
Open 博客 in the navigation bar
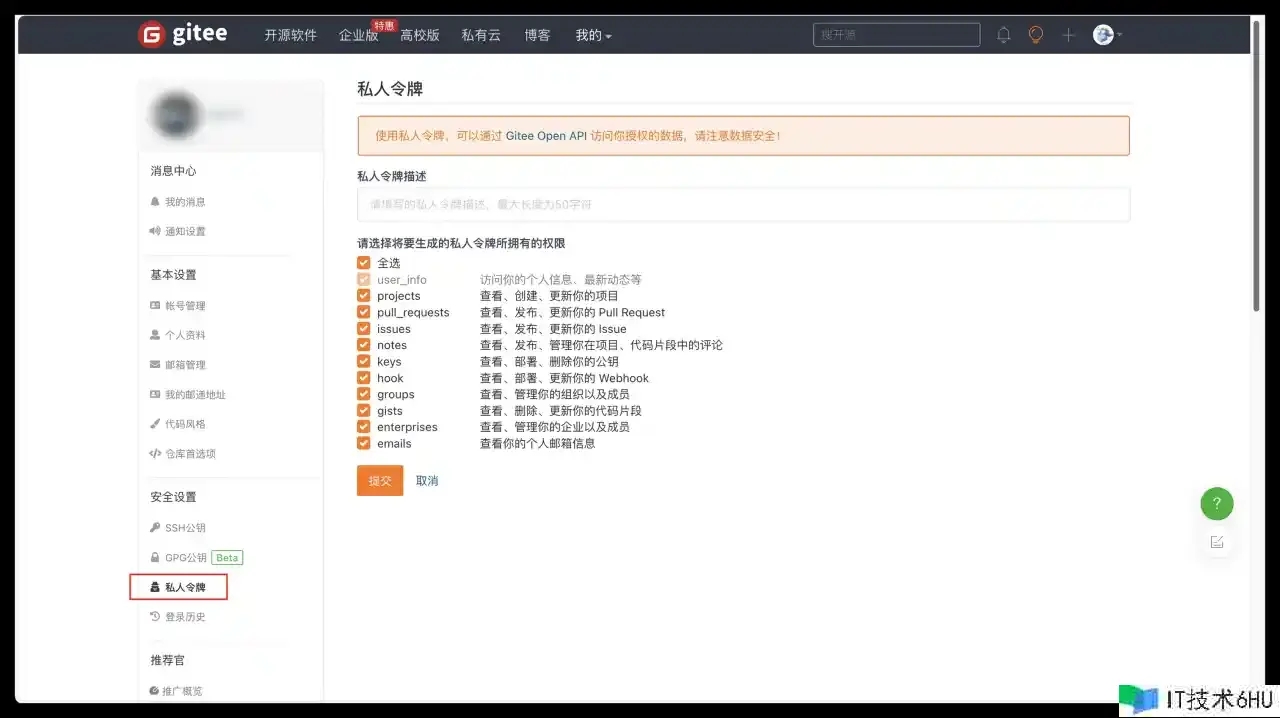pos(537,35)
